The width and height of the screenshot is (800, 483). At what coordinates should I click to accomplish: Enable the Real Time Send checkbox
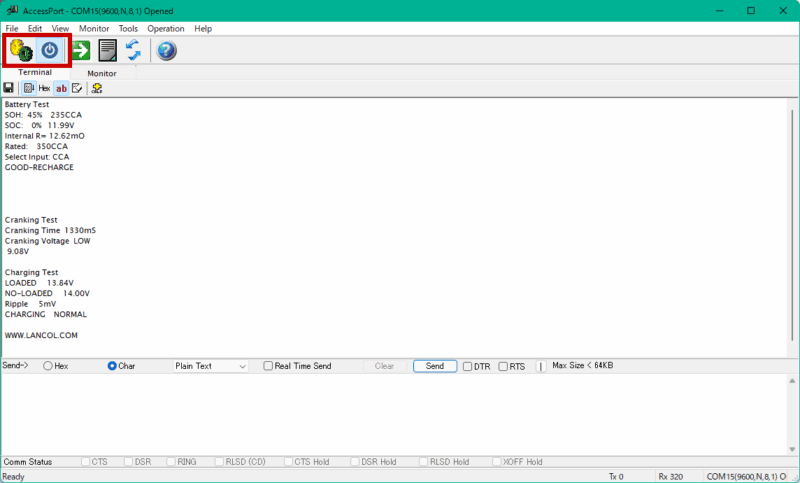pos(268,366)
